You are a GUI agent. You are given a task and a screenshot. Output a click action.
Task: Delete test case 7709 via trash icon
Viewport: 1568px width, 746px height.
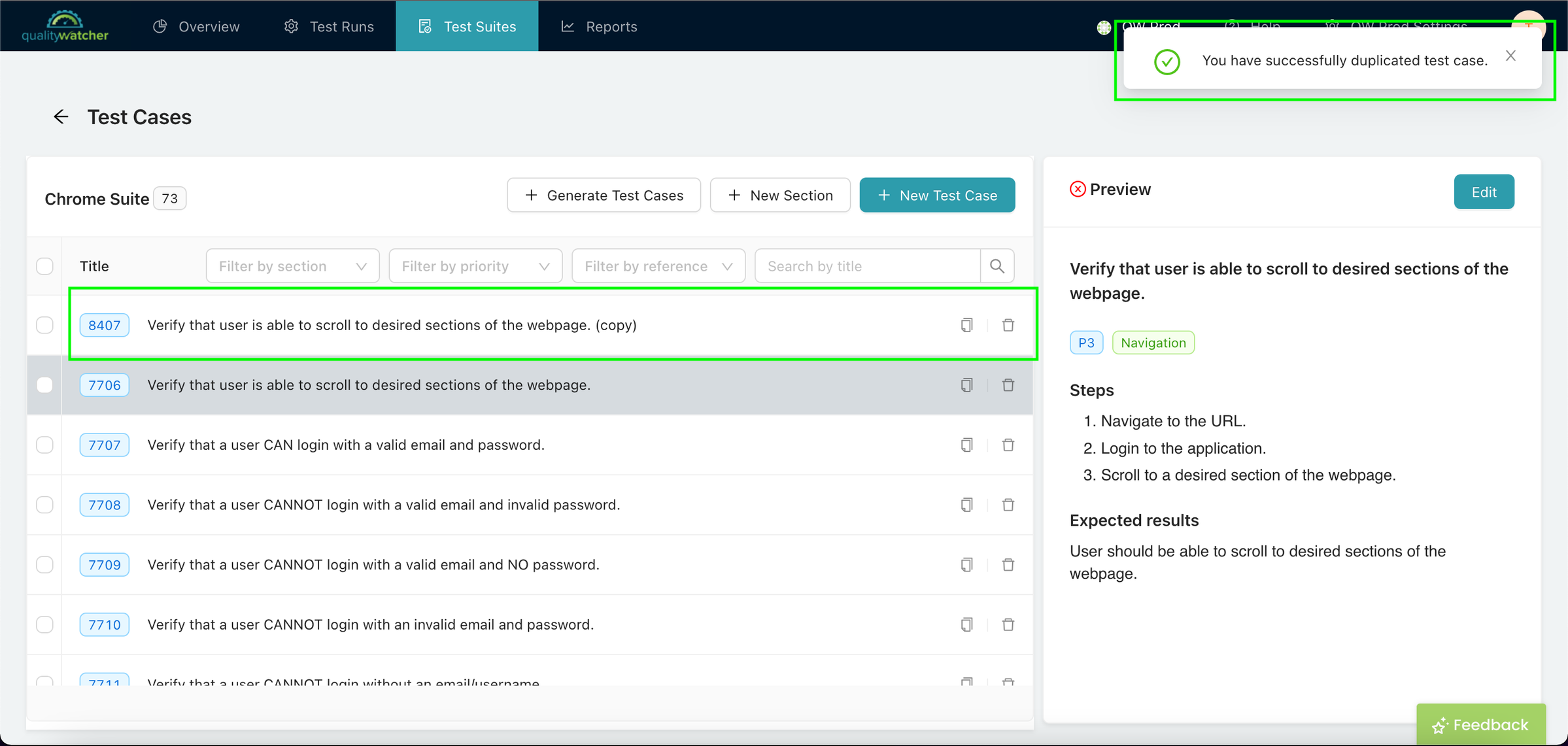point(1008,565)
